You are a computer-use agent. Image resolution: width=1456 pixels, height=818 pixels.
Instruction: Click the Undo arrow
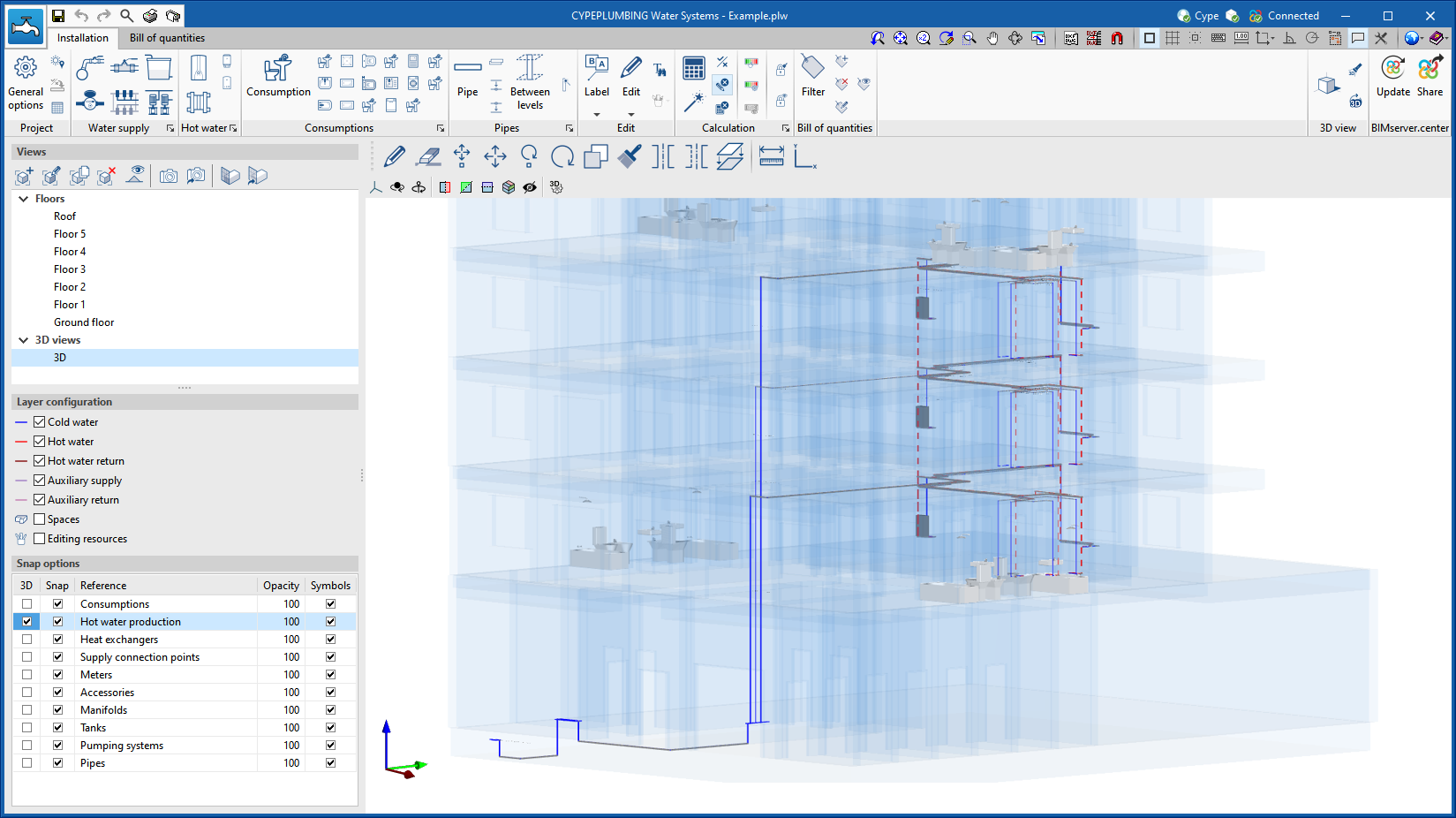[x=81, y=16]
